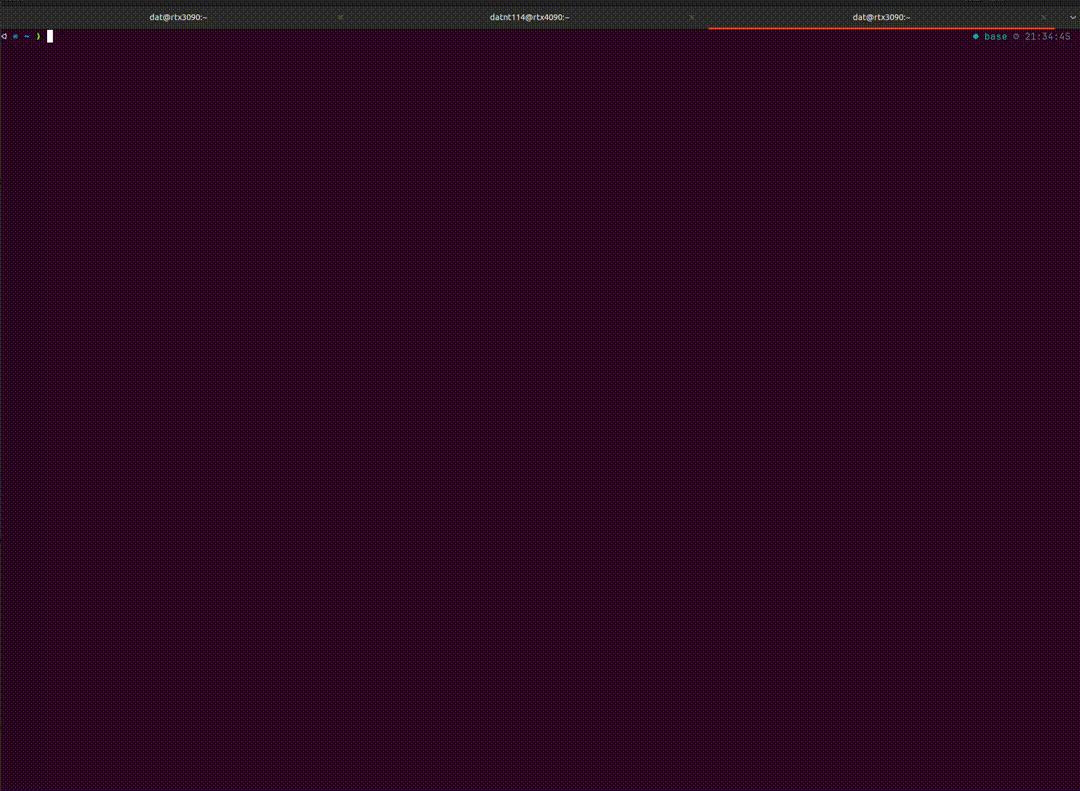This screenshot has width=1080, height=791.
Task: Click the block cursor in the terminal
Action: pos(49,36)
